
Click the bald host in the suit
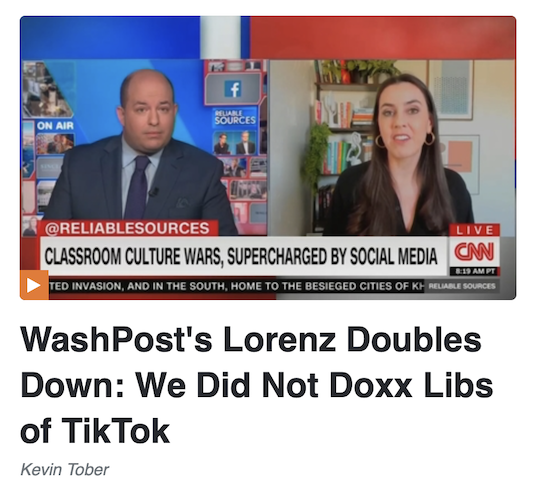tap(143, 150)
